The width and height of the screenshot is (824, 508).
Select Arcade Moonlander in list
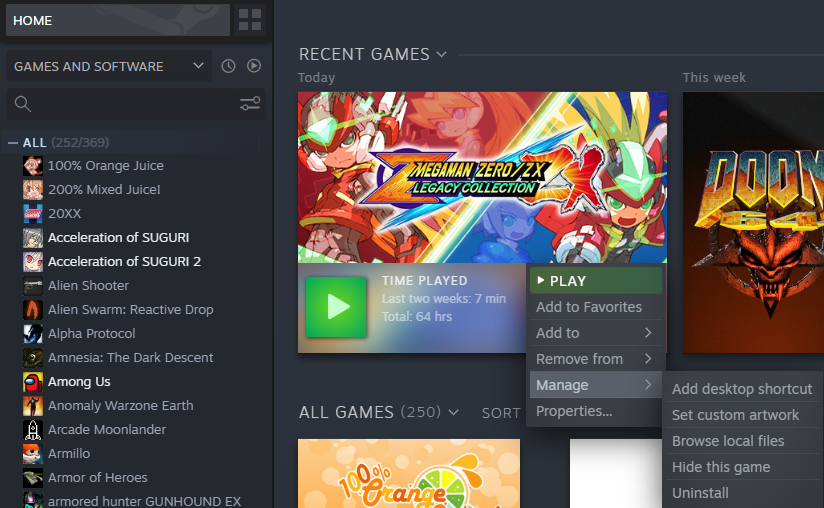(x=107, y=430)
